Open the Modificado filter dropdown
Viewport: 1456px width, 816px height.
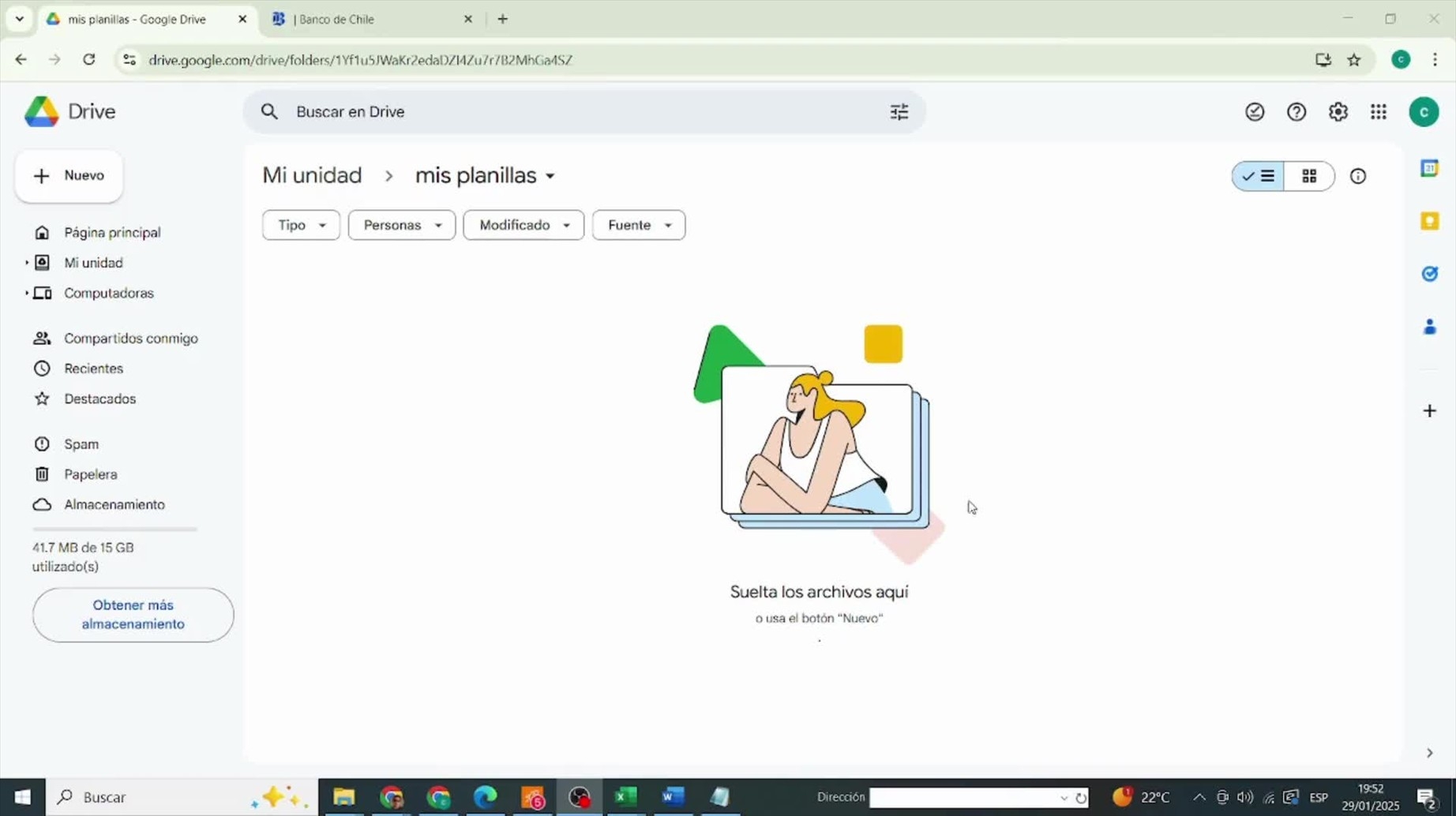pos(523,225)
